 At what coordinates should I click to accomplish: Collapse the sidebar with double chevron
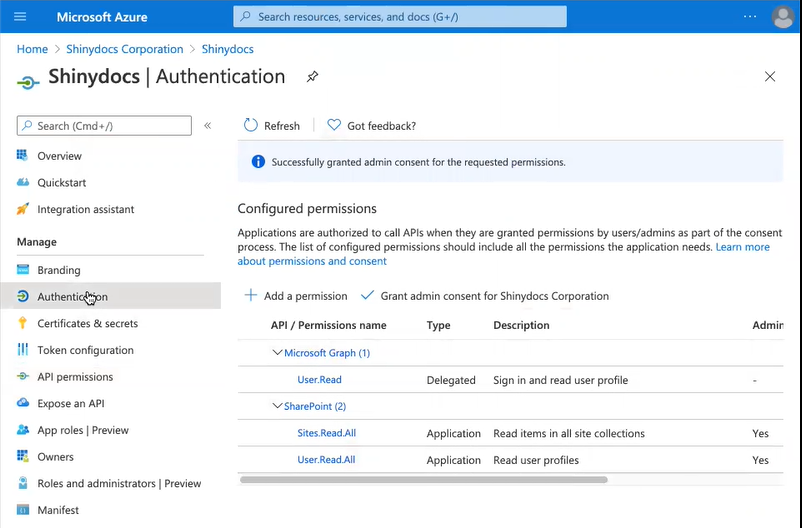[208, 126]
